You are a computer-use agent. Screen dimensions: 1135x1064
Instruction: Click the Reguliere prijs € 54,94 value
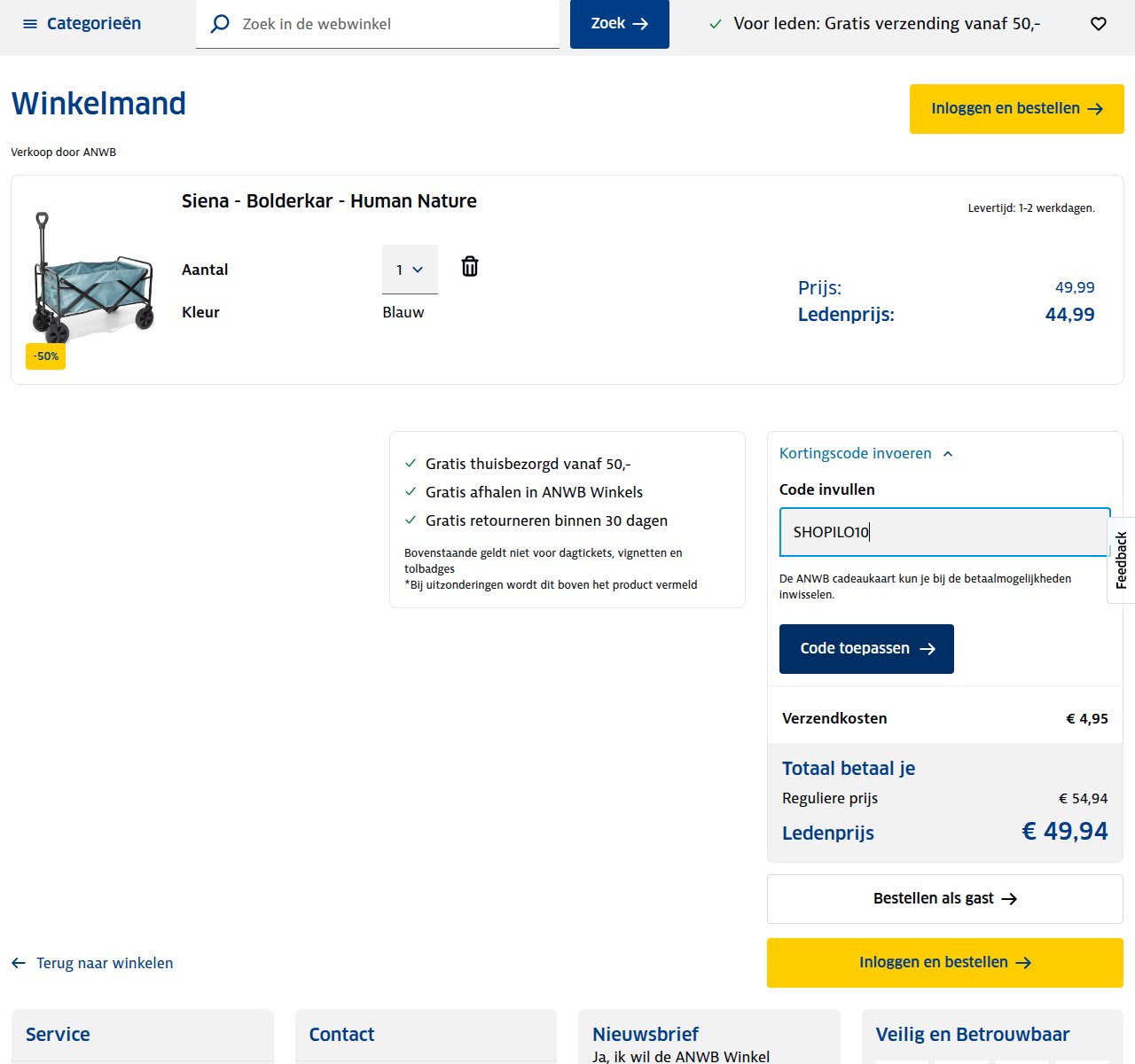tap(1084, 799)
